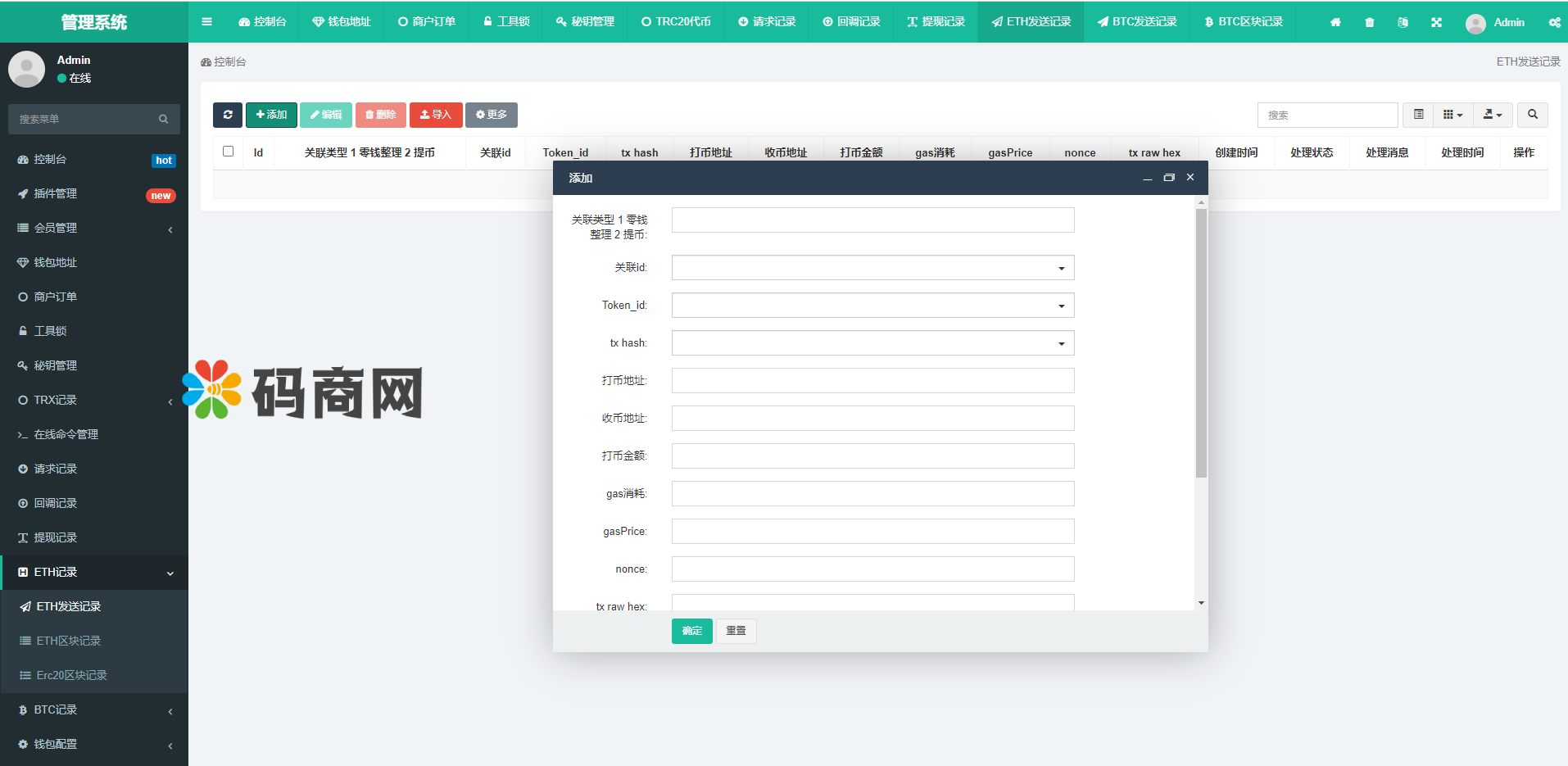This screenshot has width=1568, height=766.
Task: Open the 关联id dropdown
Action: point(872,268)
